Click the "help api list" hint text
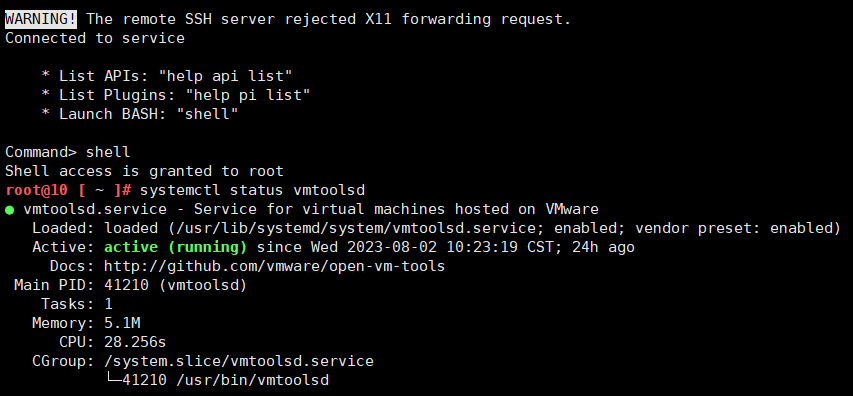The image size is (853, 396). point(230,76)
